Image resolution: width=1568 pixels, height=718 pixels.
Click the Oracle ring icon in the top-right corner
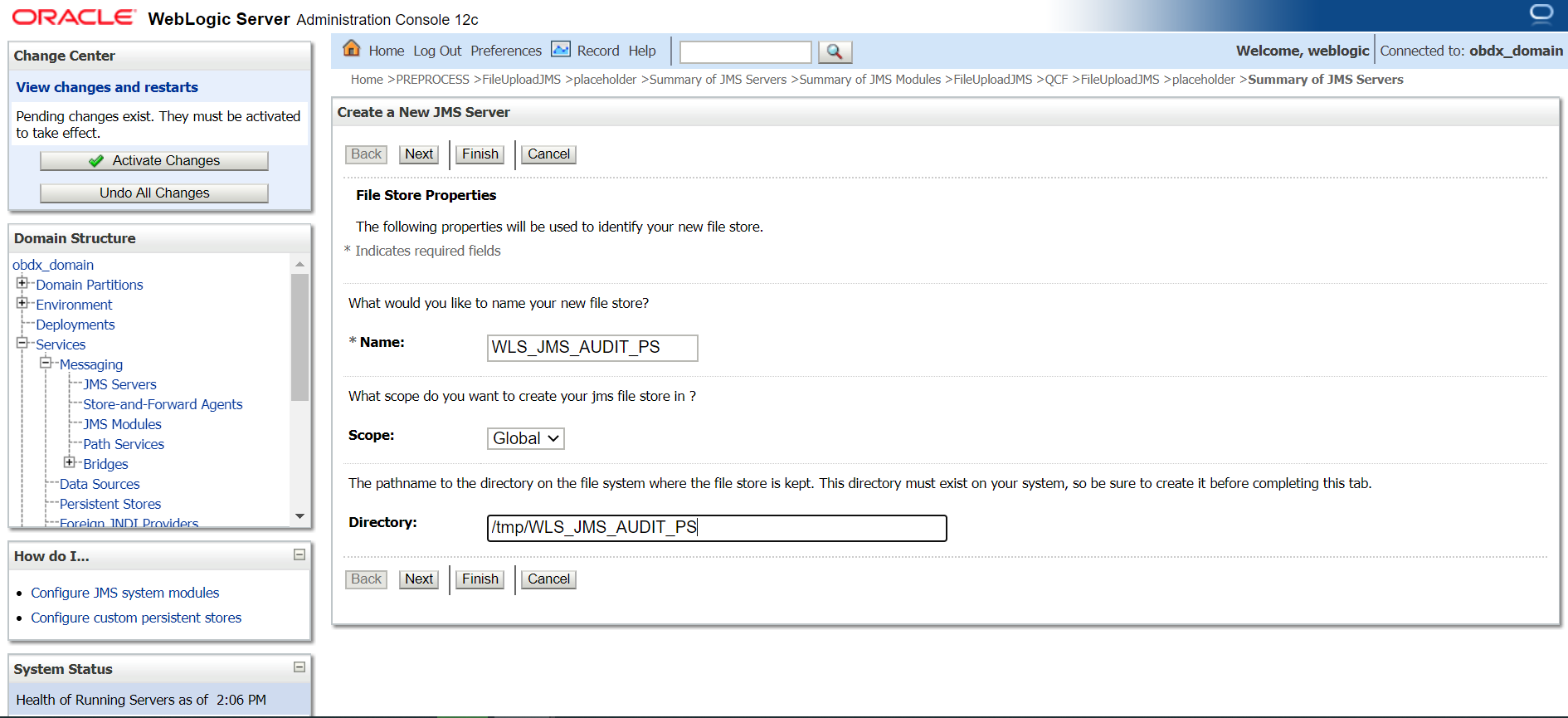1541,14
